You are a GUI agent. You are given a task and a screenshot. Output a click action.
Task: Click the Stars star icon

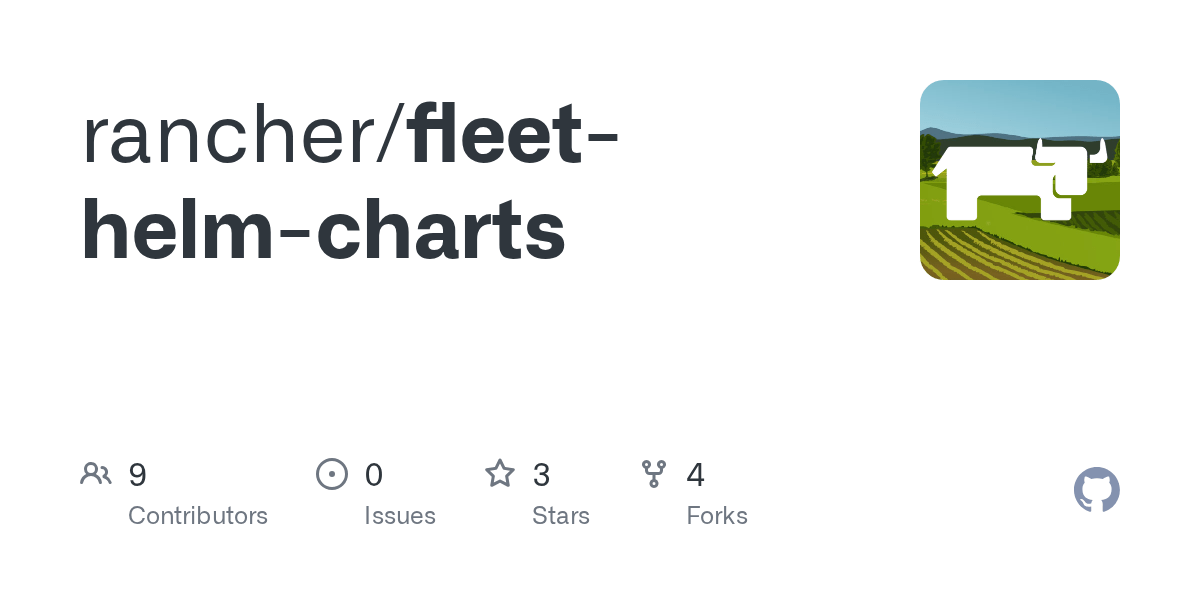pyautogui.click(x=500, y=473)
